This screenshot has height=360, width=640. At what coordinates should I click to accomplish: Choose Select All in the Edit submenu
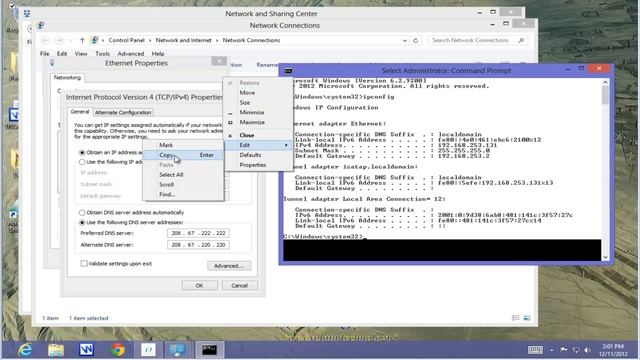coord(183,175)
